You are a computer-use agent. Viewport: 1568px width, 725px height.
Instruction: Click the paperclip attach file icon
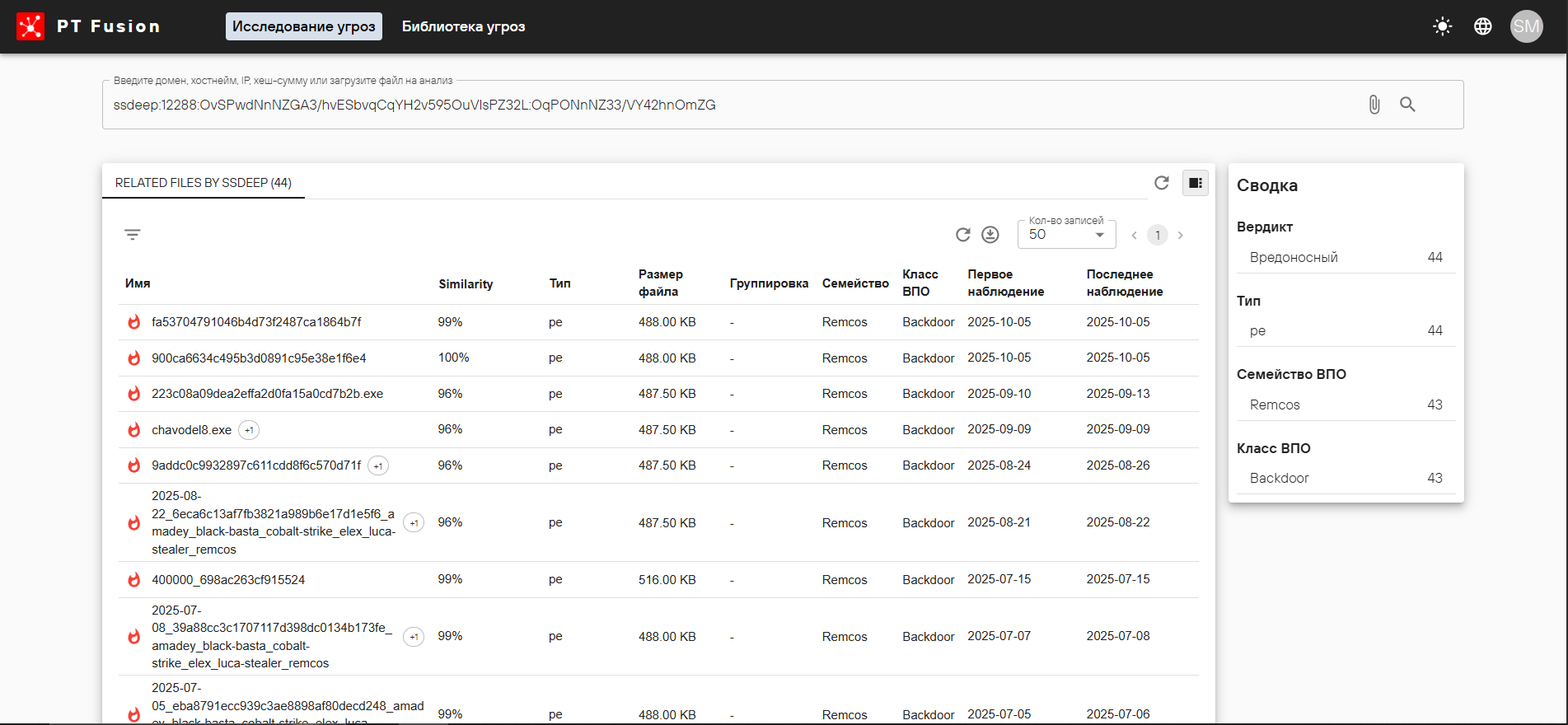(1374, 105)
